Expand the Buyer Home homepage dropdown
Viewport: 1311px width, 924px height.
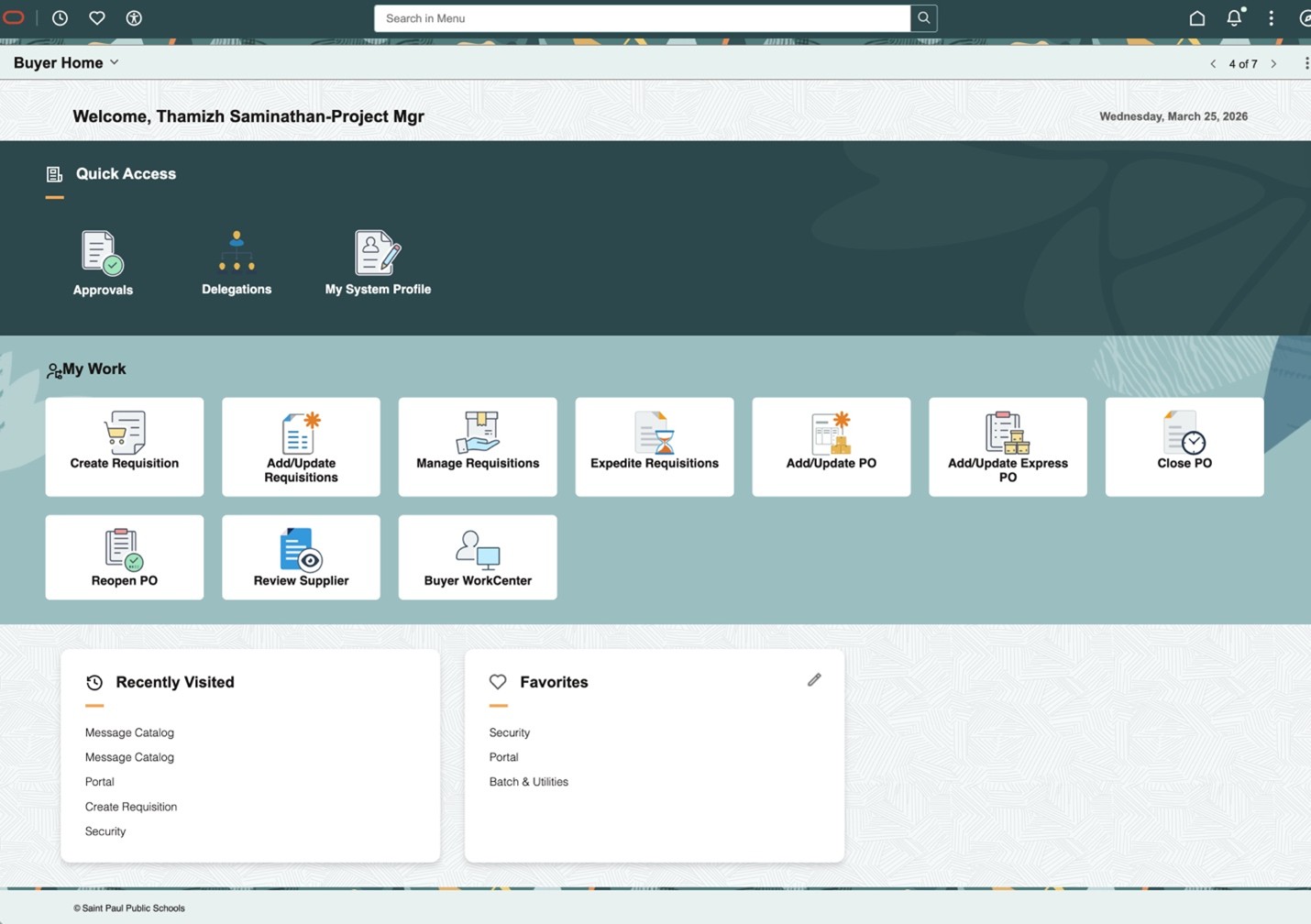pos(66,62)
